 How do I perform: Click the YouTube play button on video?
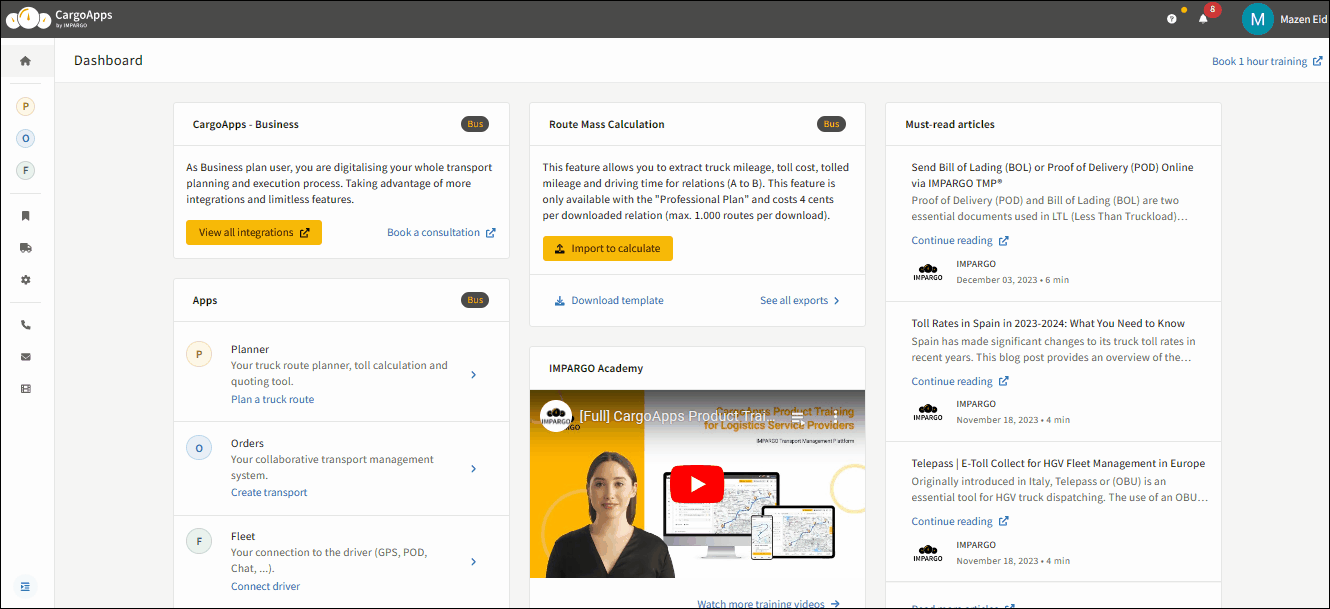click(697, 485)
